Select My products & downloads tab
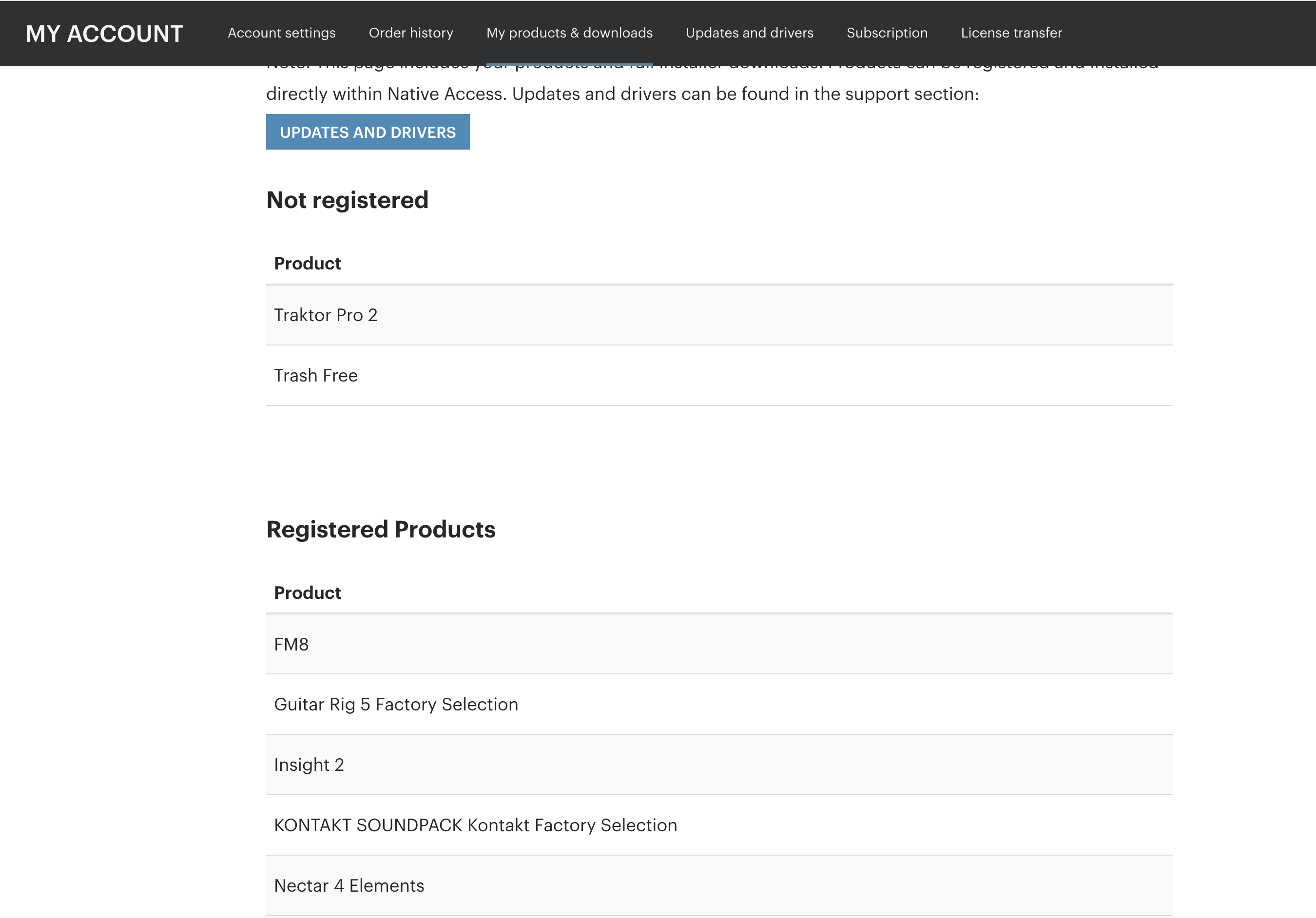1316x918 pixels. [569, 33]
